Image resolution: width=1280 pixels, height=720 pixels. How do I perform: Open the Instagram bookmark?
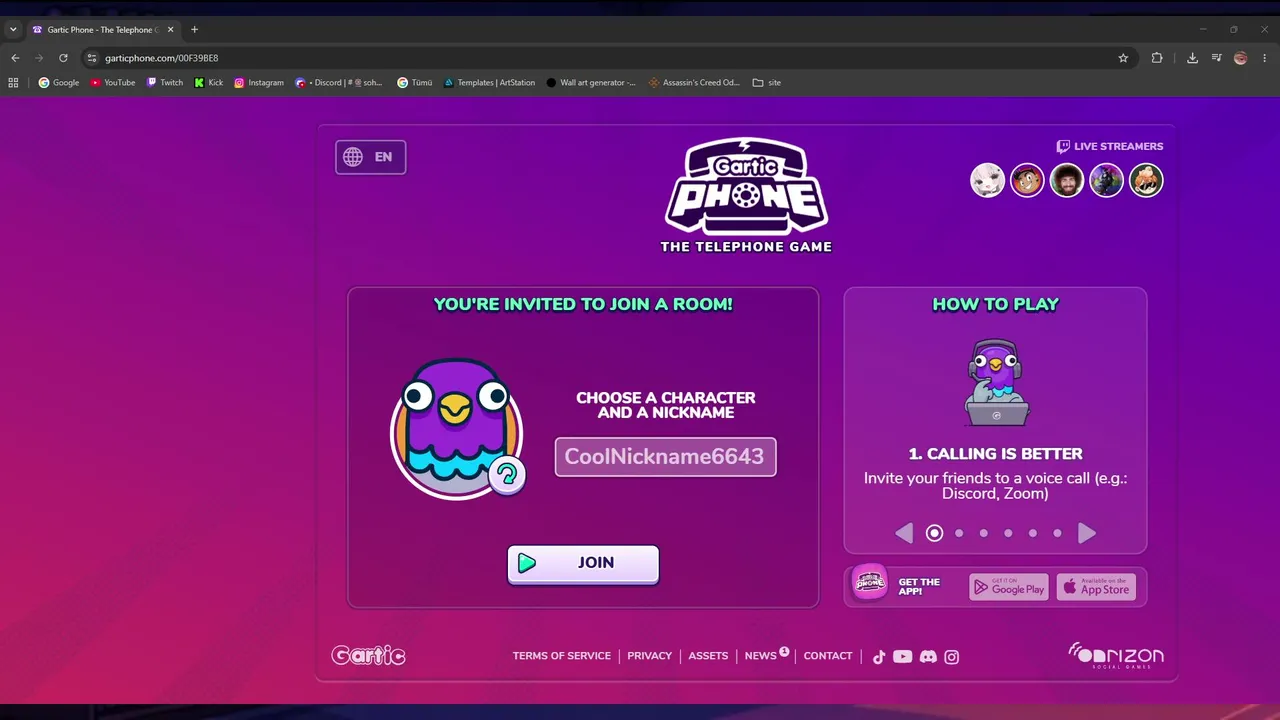tap(259, 83)
